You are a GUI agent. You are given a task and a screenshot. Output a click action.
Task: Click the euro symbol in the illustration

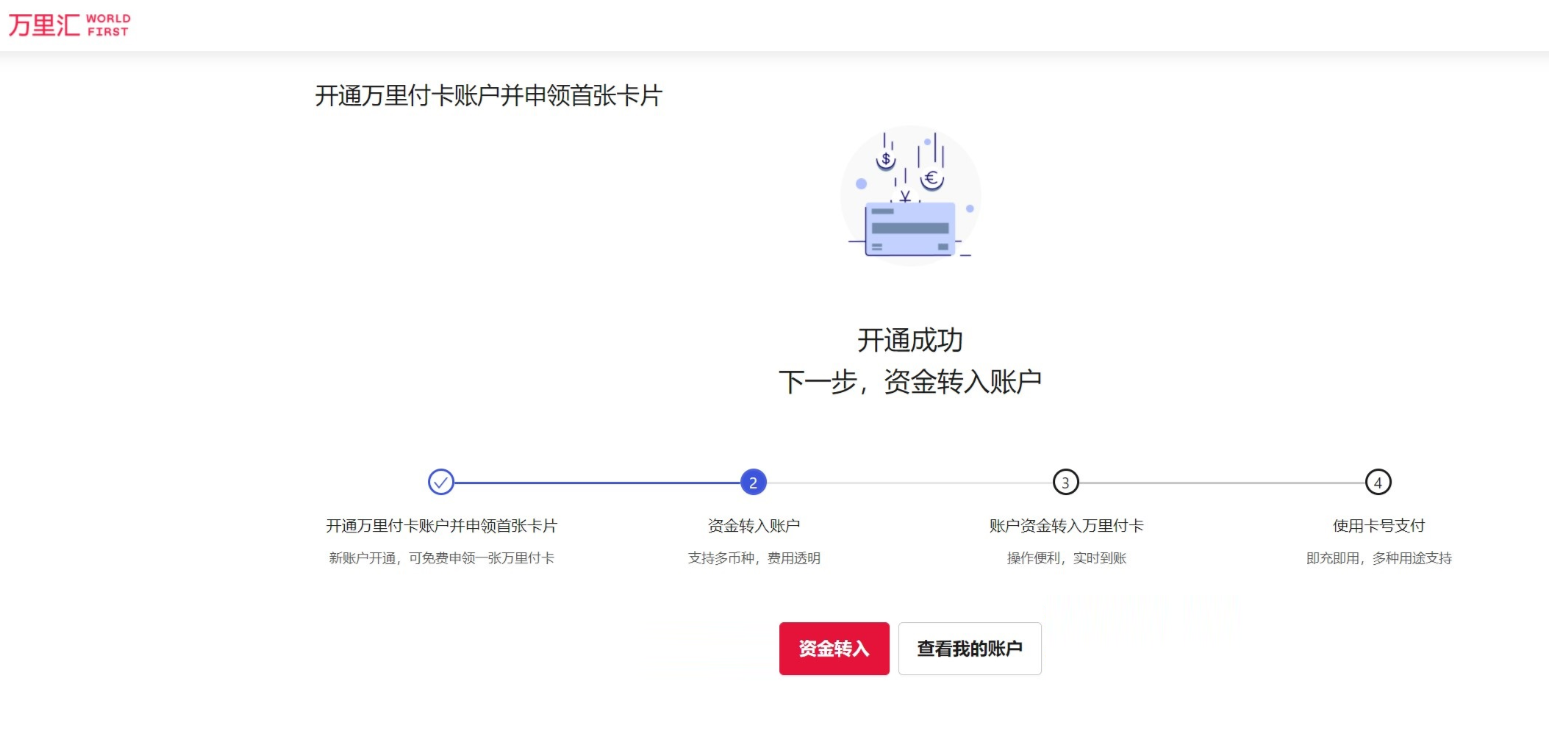coord(931,178)
